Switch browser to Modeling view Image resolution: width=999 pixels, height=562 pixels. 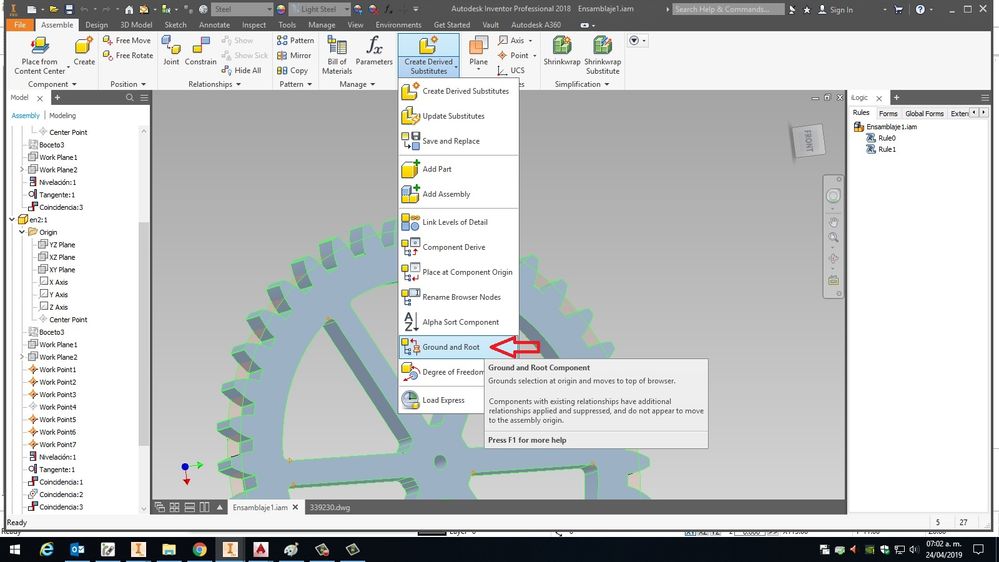[62, 115]
